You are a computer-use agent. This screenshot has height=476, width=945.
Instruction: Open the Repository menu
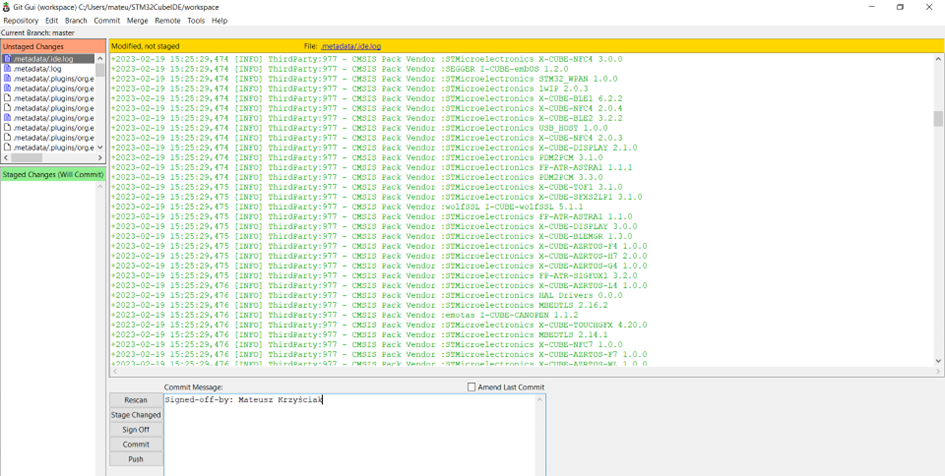(x=20, y=20)
